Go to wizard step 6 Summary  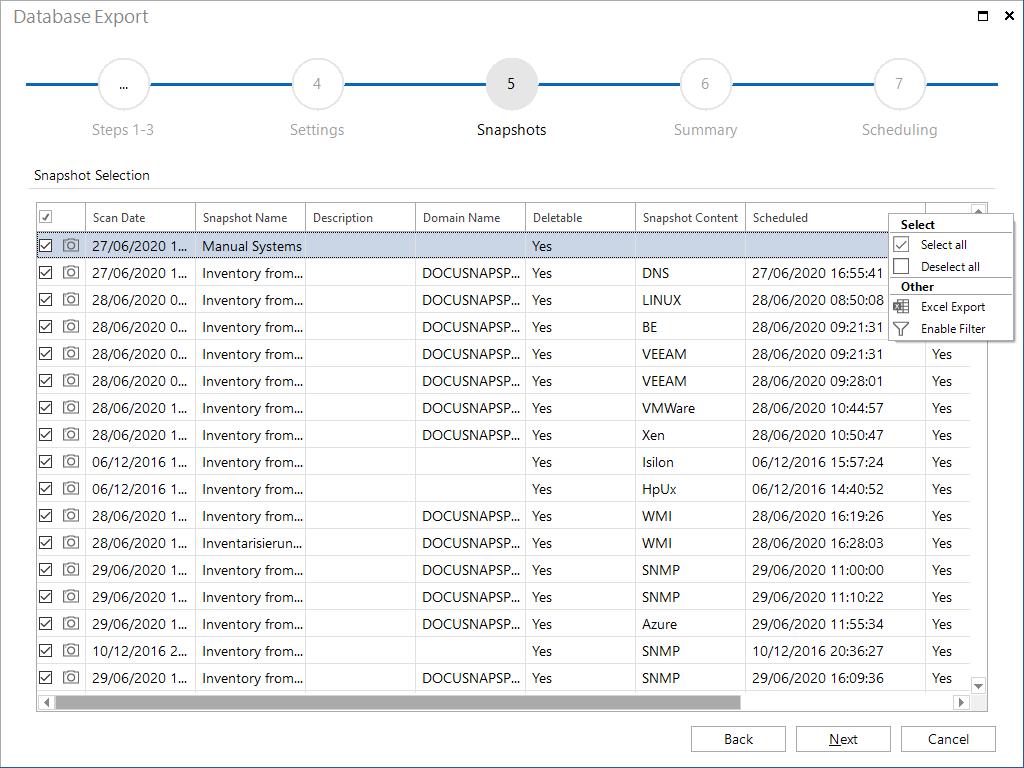coord(705,84)
